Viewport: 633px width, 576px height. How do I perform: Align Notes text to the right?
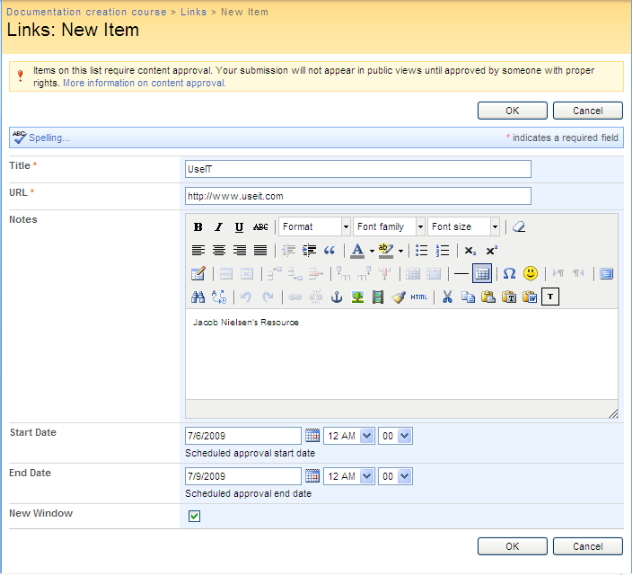[x=239, y=251]
